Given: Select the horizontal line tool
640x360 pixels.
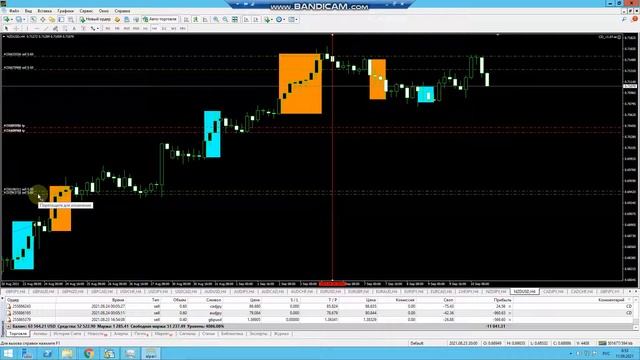Looking at the screenshot, I should click(x=37, y=28).
